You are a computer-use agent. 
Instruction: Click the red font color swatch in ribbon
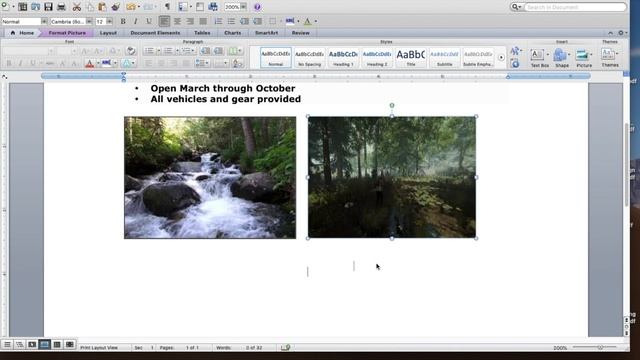point(89,63)
